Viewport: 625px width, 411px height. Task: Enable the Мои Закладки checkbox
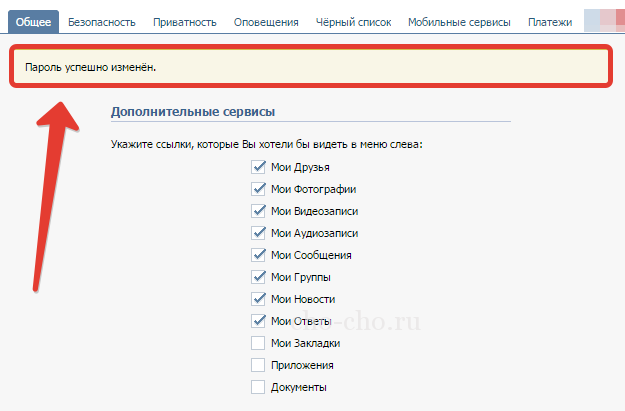point(258,343)
